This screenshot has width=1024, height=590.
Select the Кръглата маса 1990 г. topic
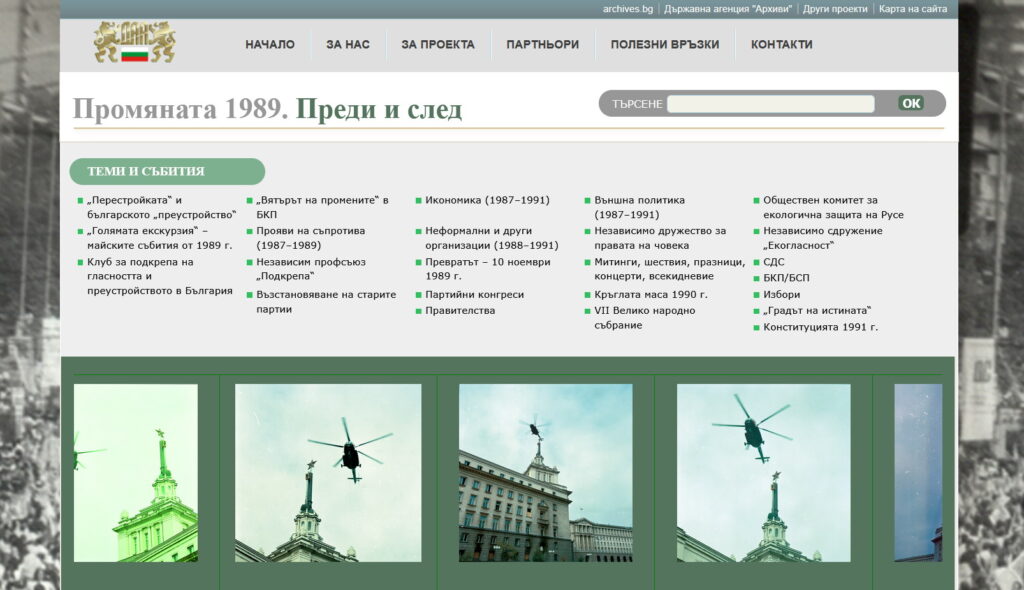coord(650,295)
